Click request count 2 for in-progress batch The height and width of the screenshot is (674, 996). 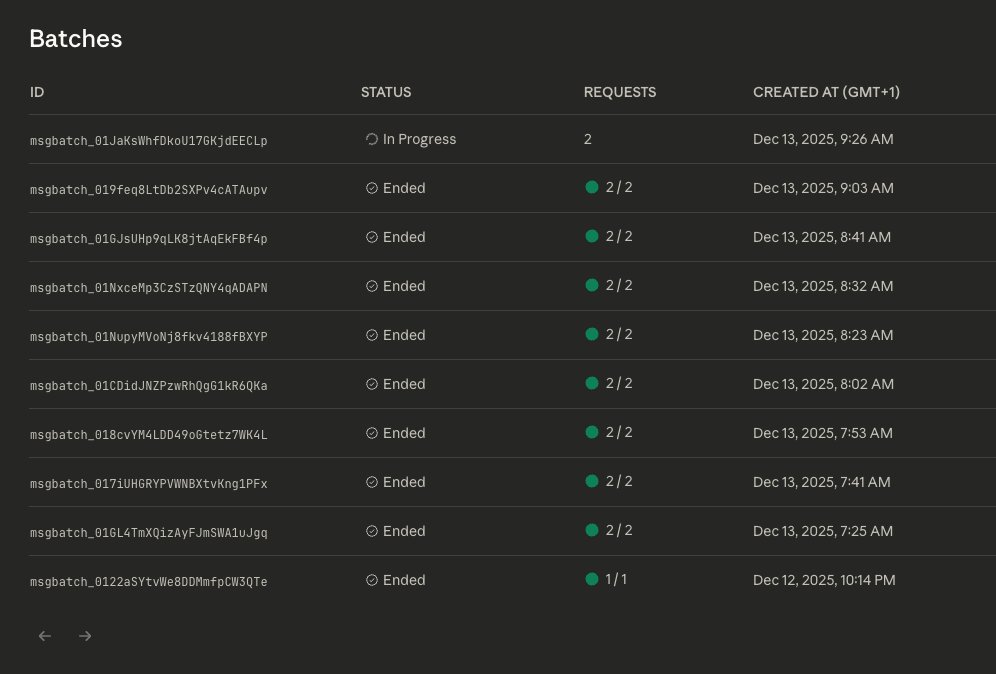click(x=588, y=139)
